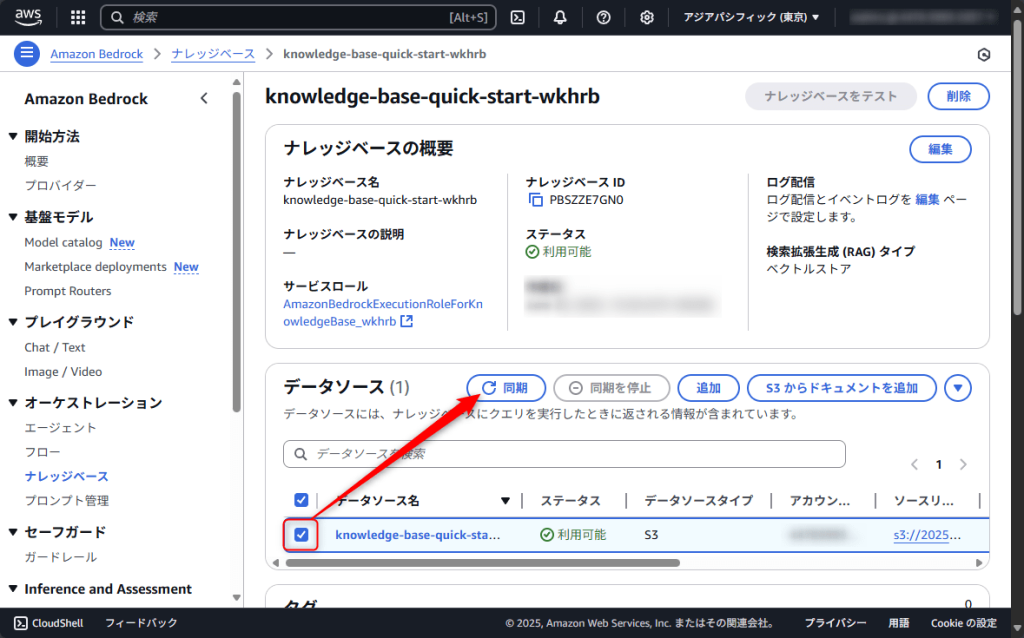
Task: Click the ナレッジベースをテスト button
Action: [x=831, y=96]
